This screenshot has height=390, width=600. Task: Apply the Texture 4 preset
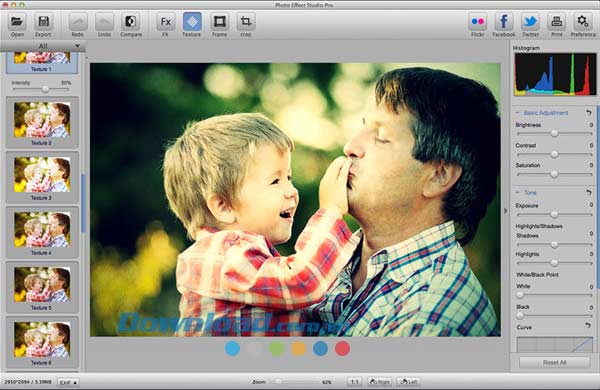(x=42, y=232)
